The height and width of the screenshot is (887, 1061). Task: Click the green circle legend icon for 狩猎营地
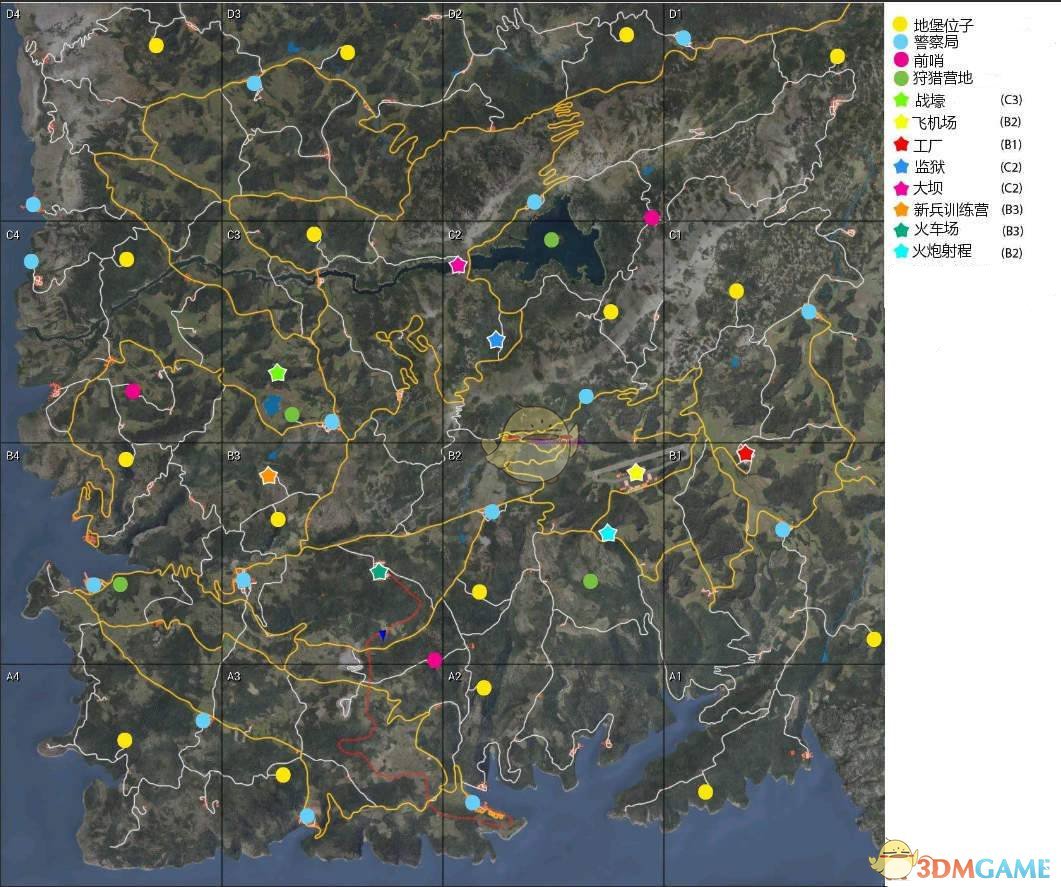click(901, 78)
